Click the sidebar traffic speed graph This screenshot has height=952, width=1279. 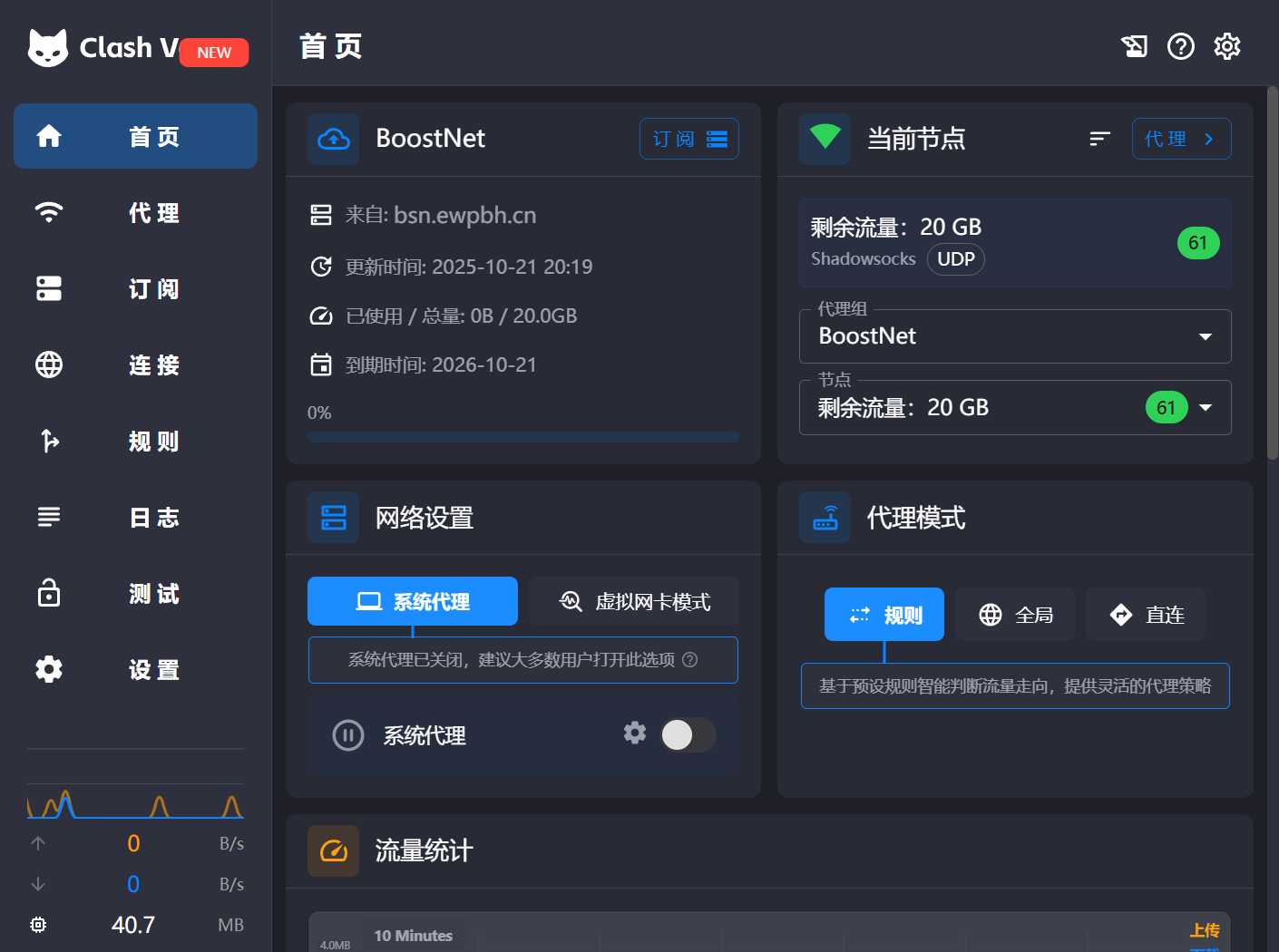(135, 801)
